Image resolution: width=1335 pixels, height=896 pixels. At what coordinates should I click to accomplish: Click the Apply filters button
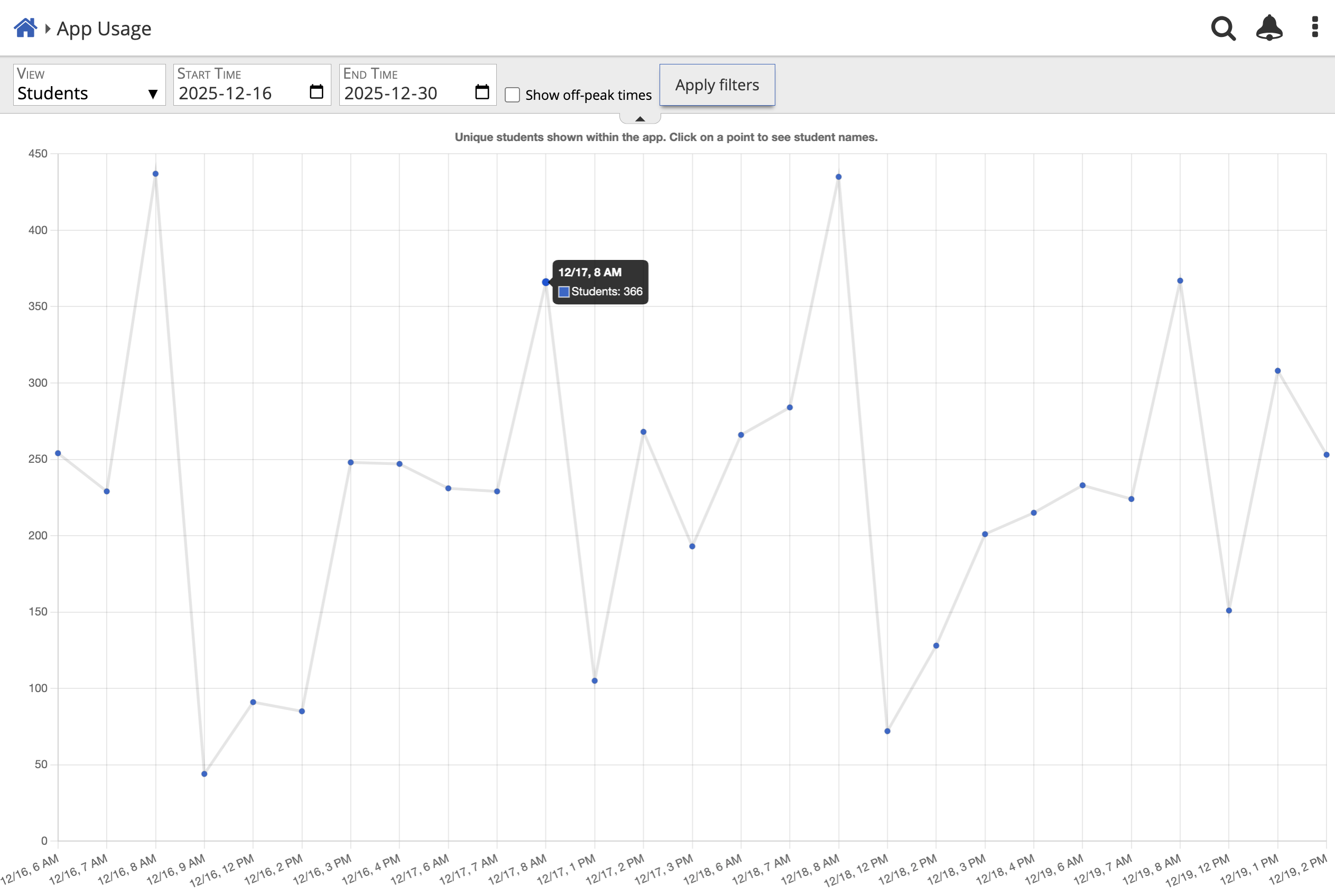717,85
